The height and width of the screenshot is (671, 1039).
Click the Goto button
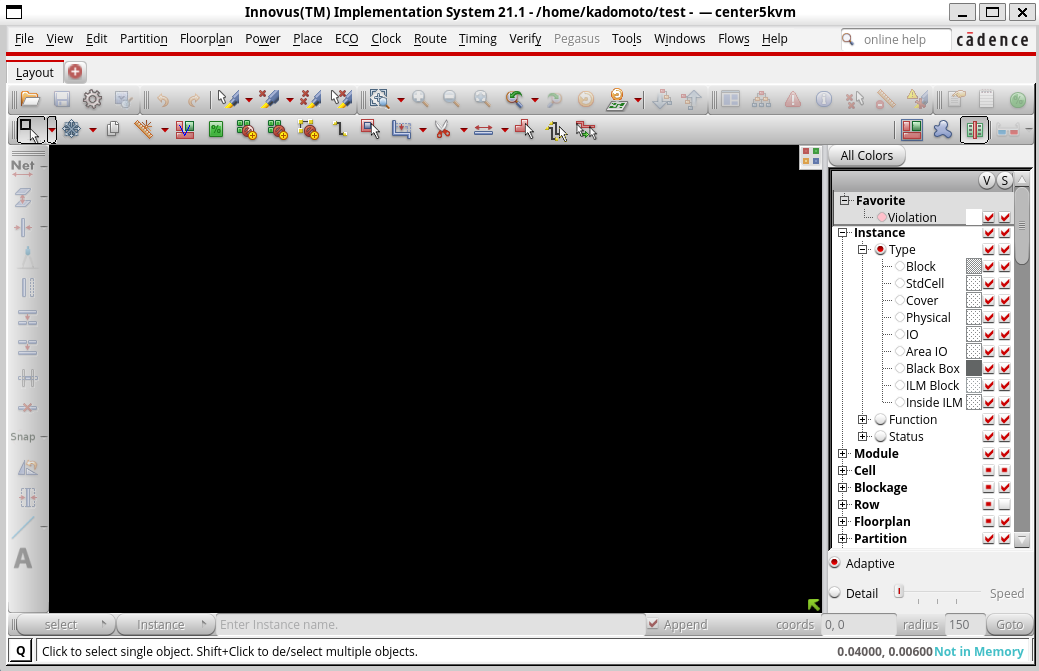[x=1009, y=624]
